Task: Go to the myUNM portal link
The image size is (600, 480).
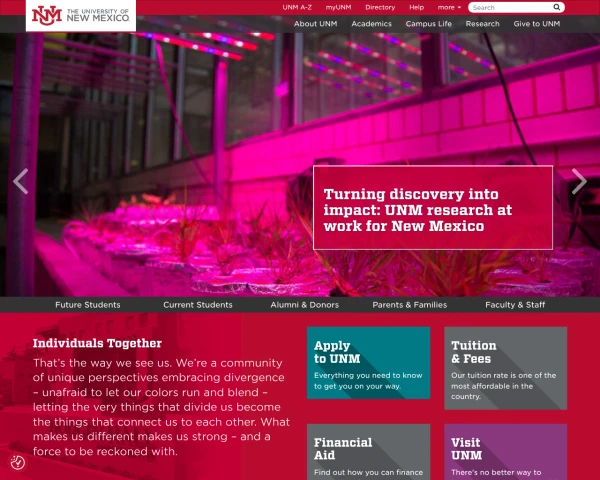Action: tap(338, 7)
